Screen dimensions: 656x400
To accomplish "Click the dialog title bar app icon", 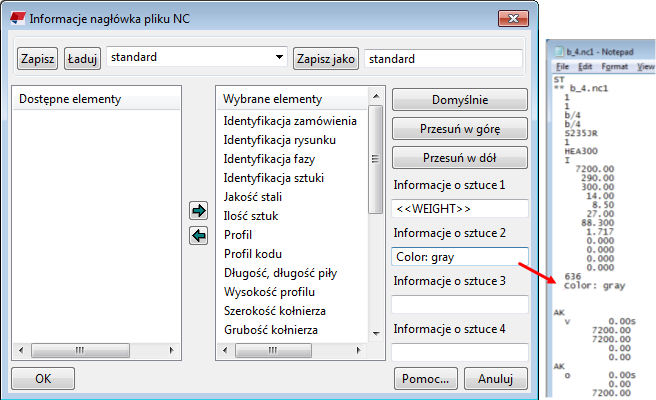I will pos(15,19).
